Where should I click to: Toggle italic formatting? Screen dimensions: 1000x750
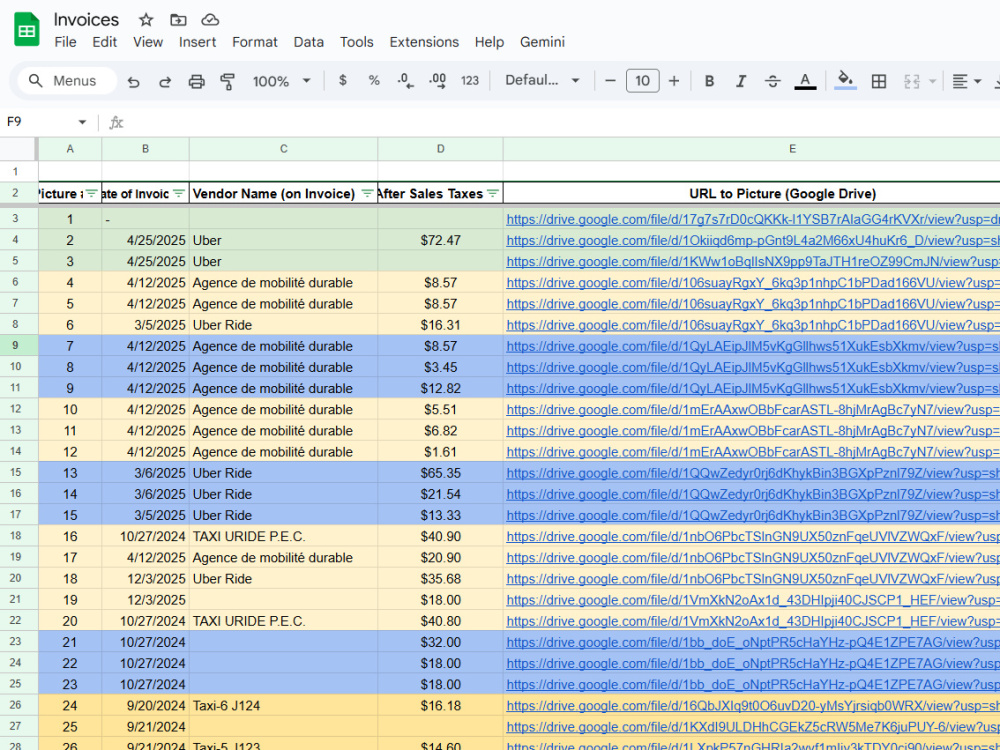tap(740, 81)
